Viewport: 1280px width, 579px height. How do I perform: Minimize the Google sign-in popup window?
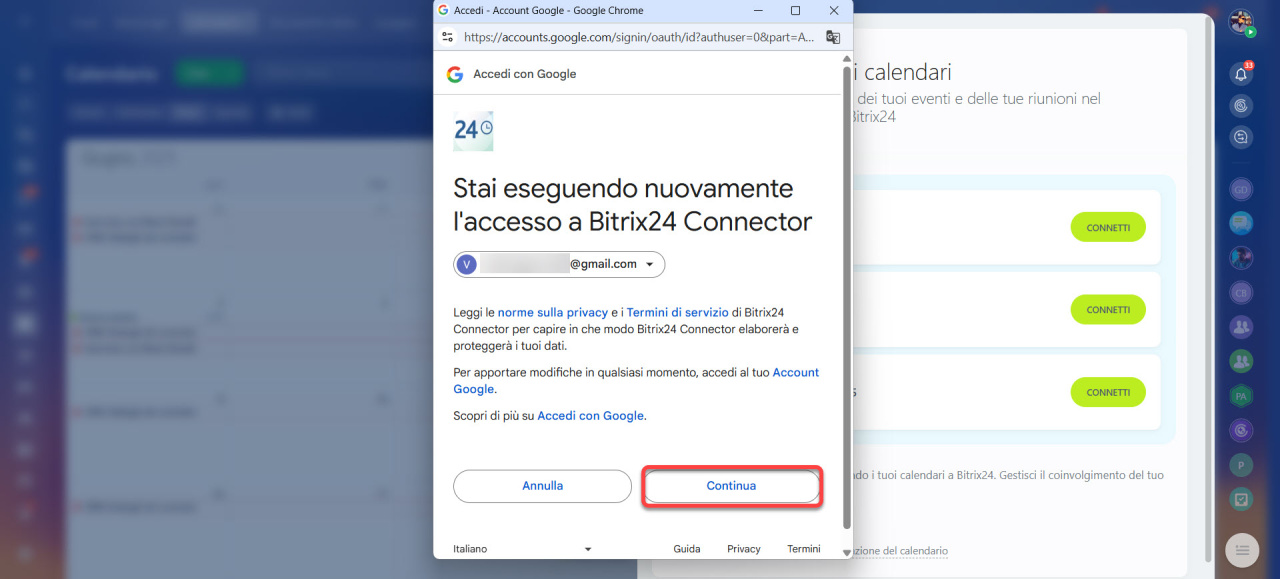pyautogui.click(x=757, y=10)
